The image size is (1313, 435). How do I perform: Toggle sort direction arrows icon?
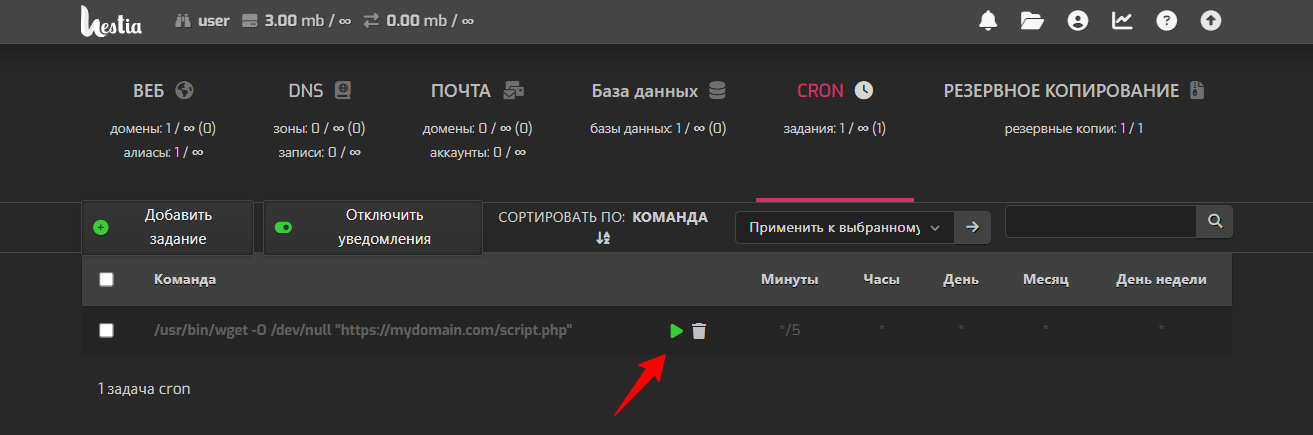tap(602, 238)
